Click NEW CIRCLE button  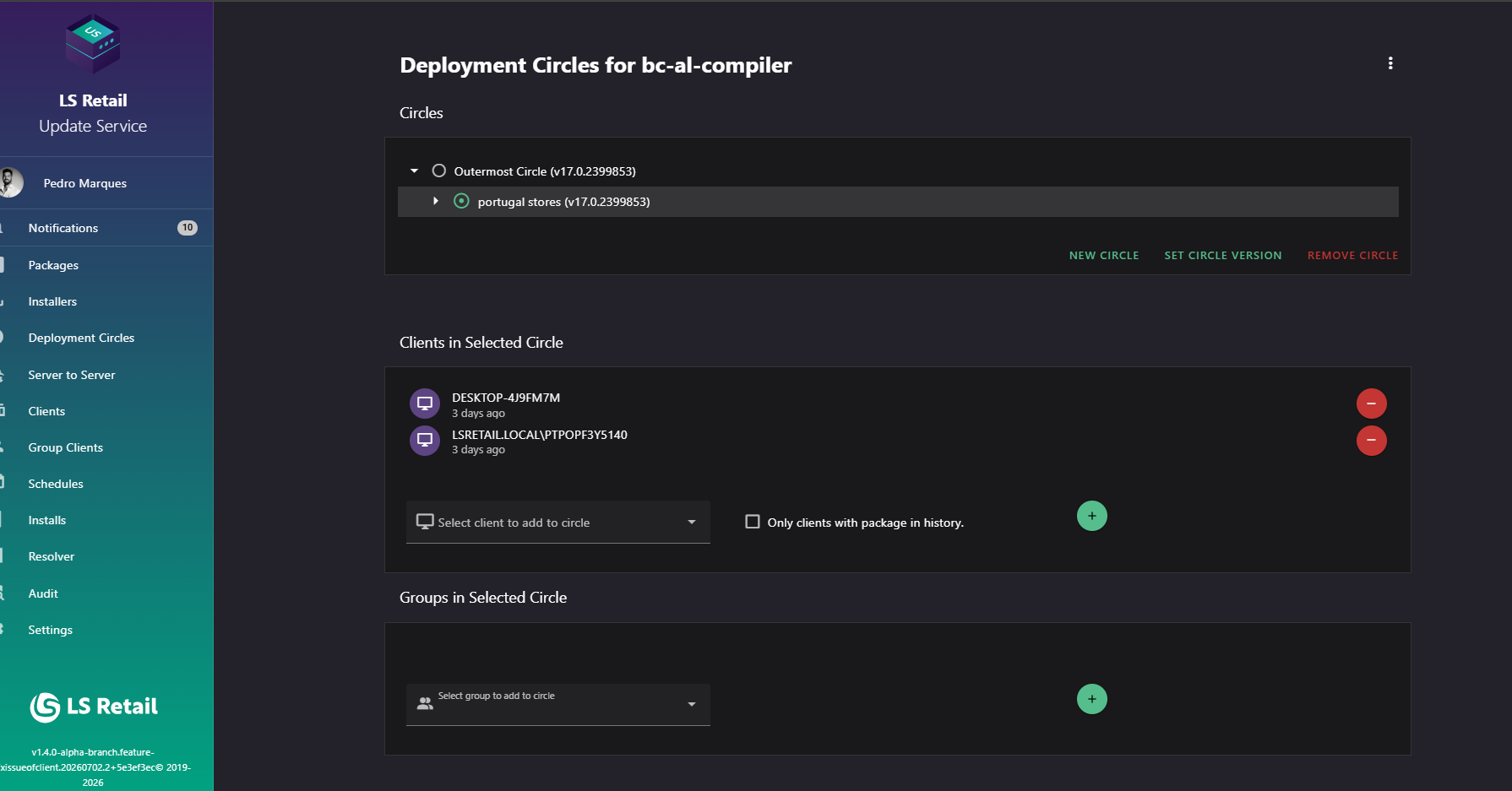[x=1104, y=255]
